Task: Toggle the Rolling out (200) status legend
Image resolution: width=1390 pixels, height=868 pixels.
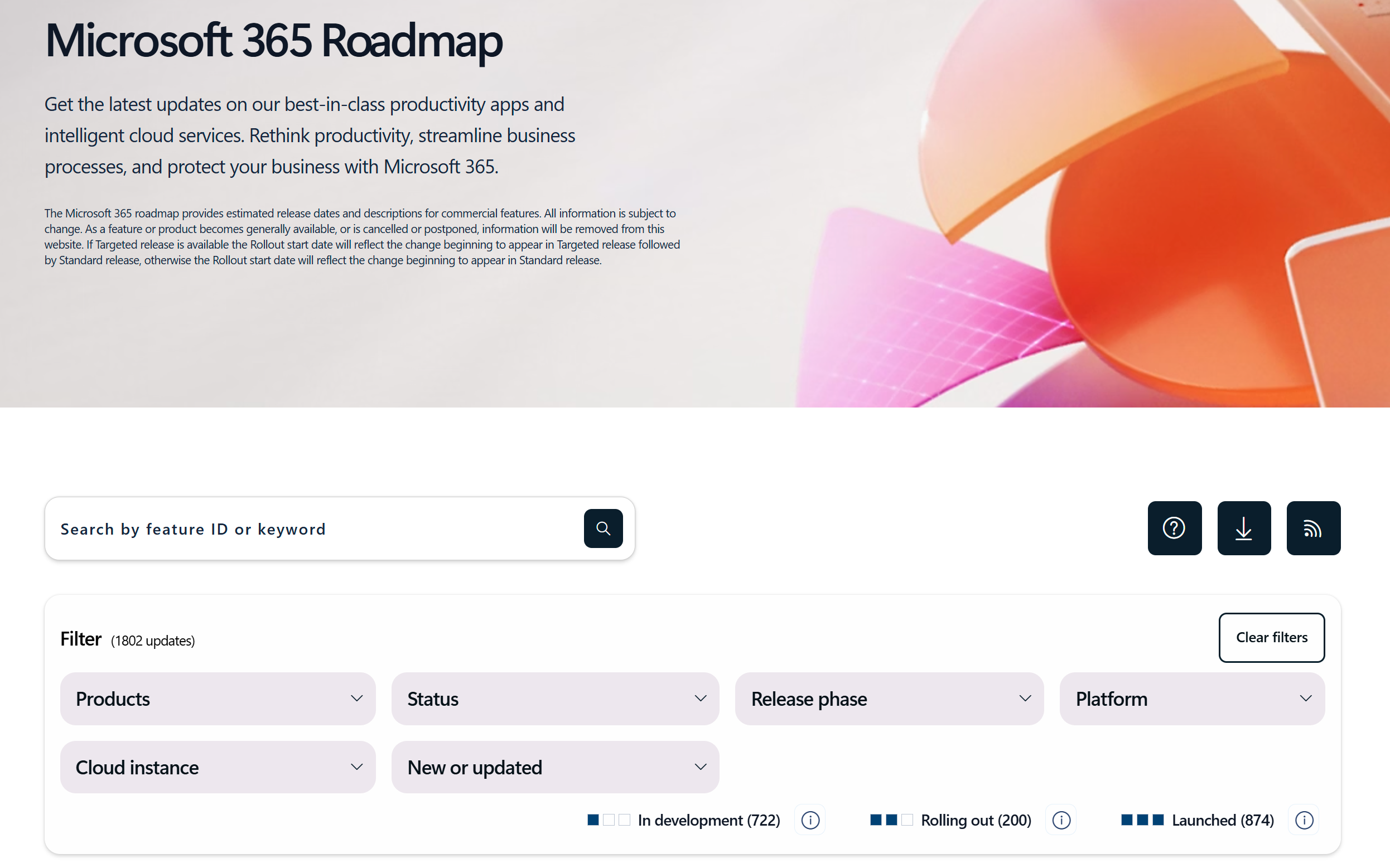Action: (950, 819)
